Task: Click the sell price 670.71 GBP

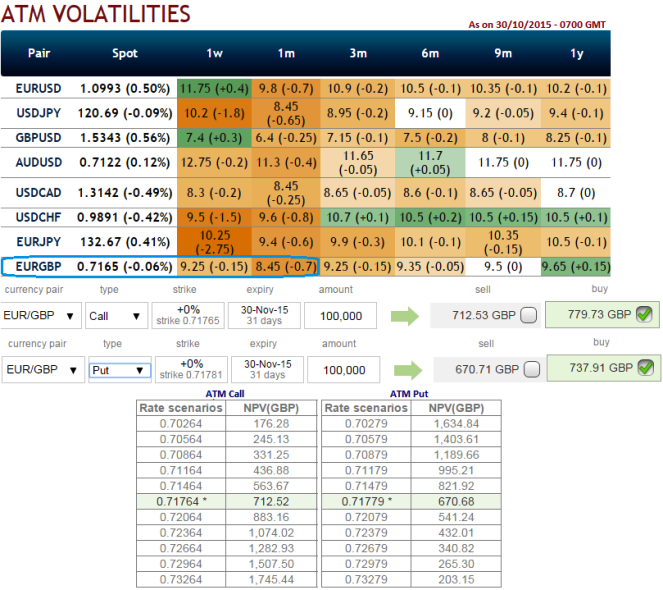Action: pos(487,370)
